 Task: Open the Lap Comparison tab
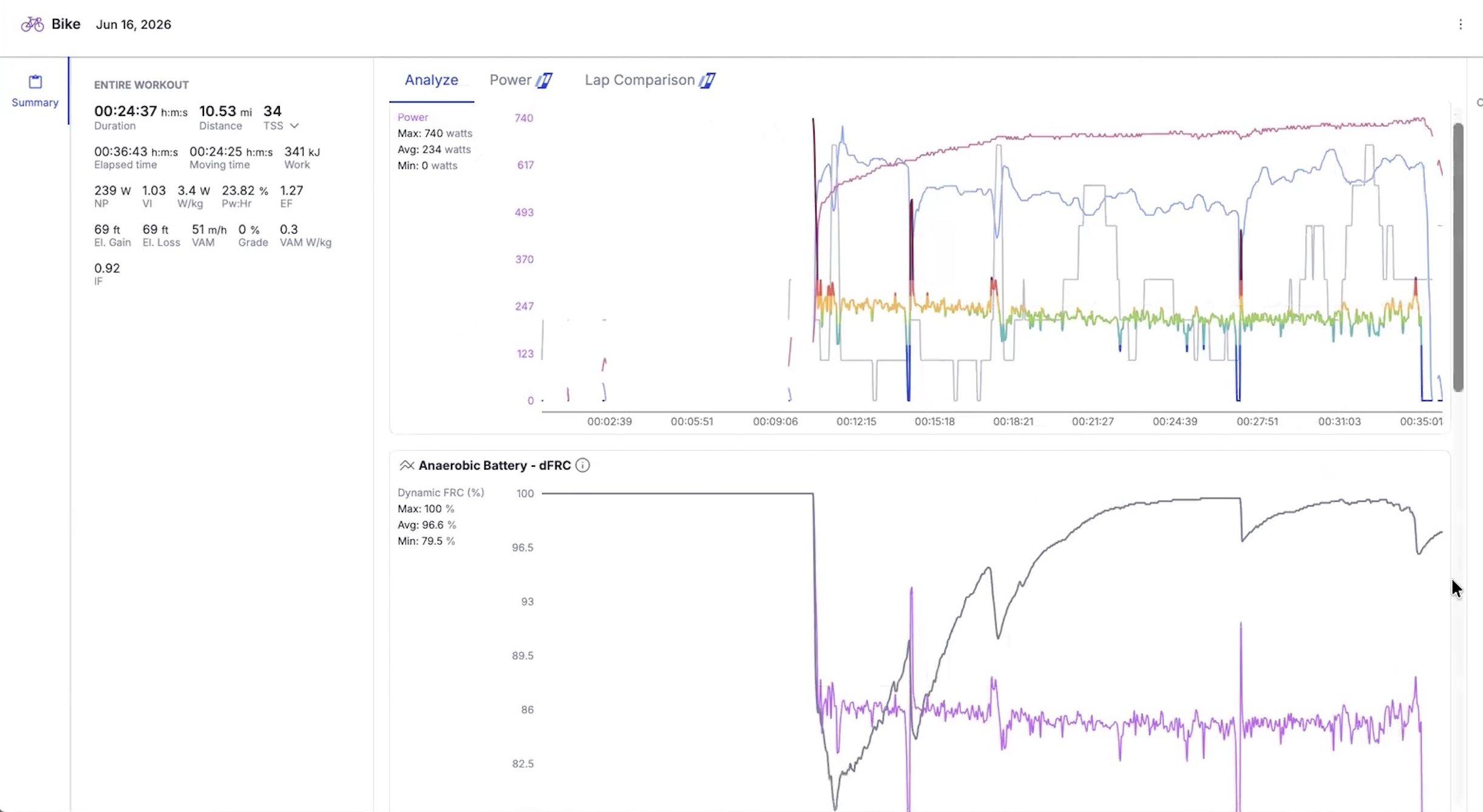pyautogui.click(x=640, y=80)
